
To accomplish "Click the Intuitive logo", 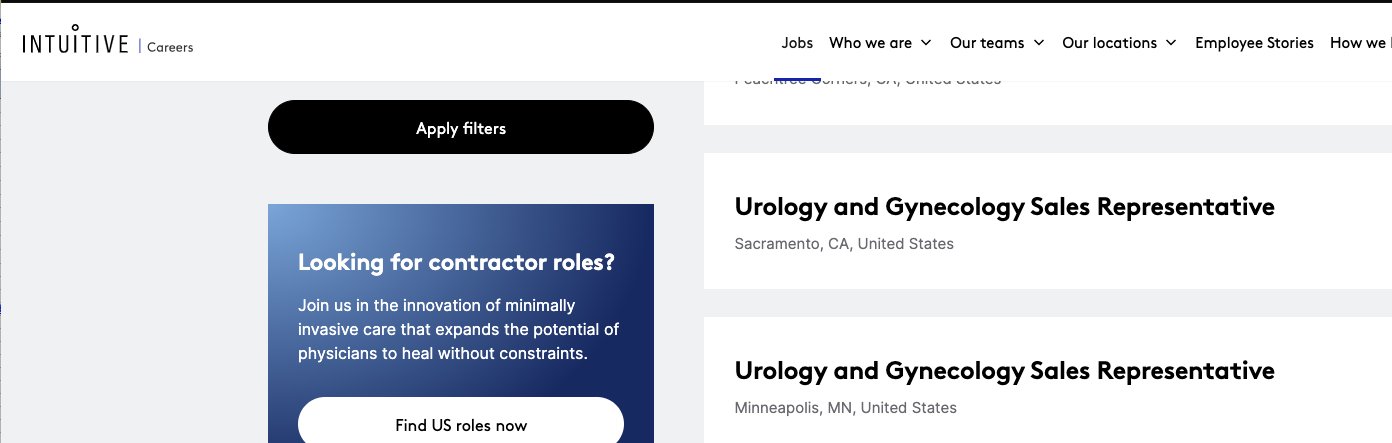I will [75, 42].
